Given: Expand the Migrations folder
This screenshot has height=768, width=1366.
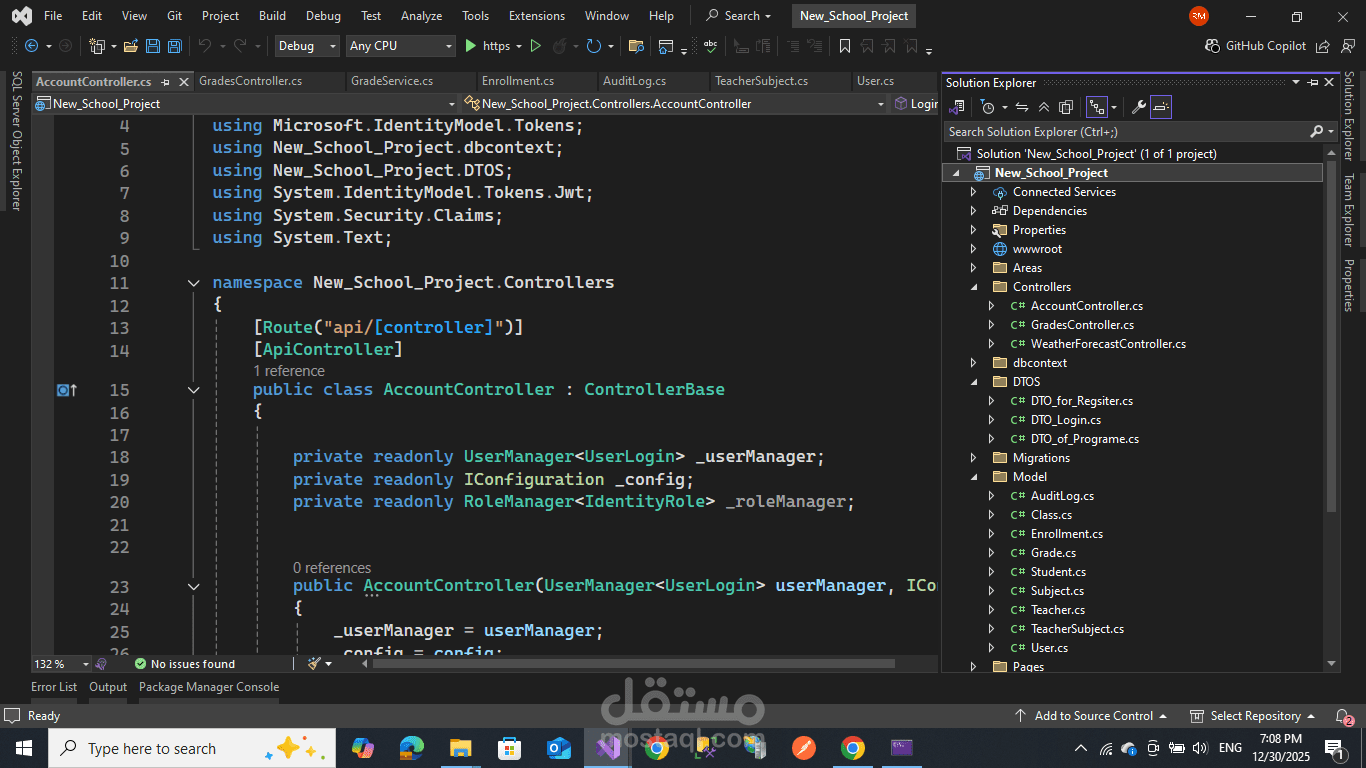Looking at the screenshot, I should pos(973,457).
